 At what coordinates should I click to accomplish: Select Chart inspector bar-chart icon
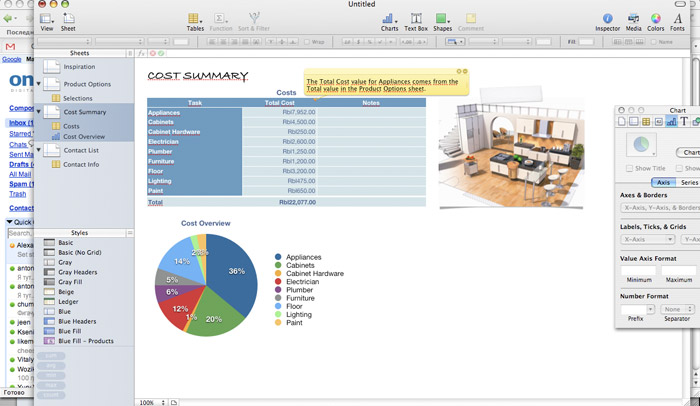point(671,121)
